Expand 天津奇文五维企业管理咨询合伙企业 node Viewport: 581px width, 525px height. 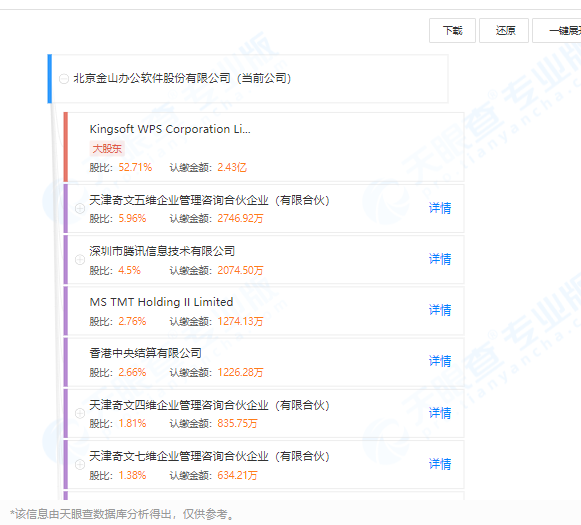tap(80, 209)
